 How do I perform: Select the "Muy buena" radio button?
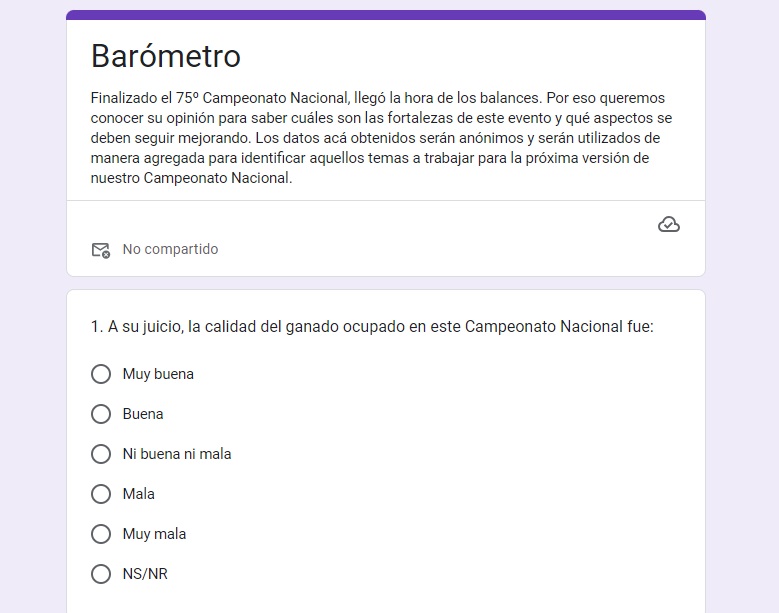tap(101, 374)
